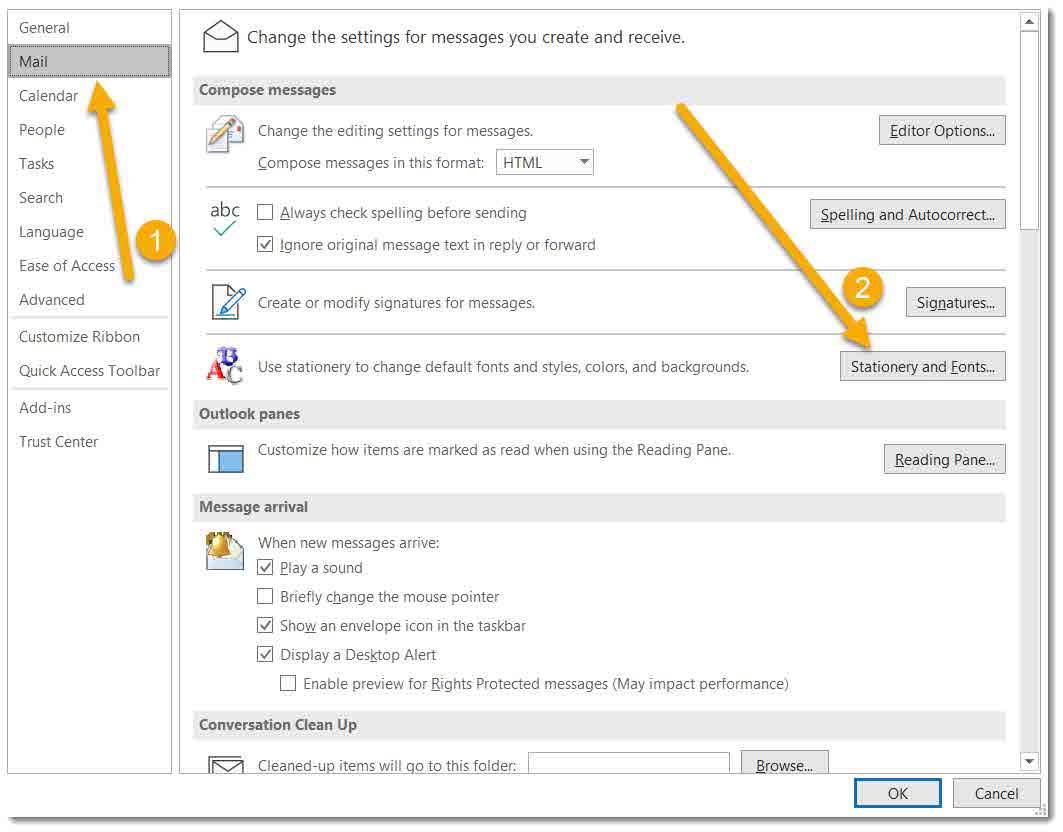Switch to the Calendar settings section
The image size is (1063, 832).
(48, 95)
